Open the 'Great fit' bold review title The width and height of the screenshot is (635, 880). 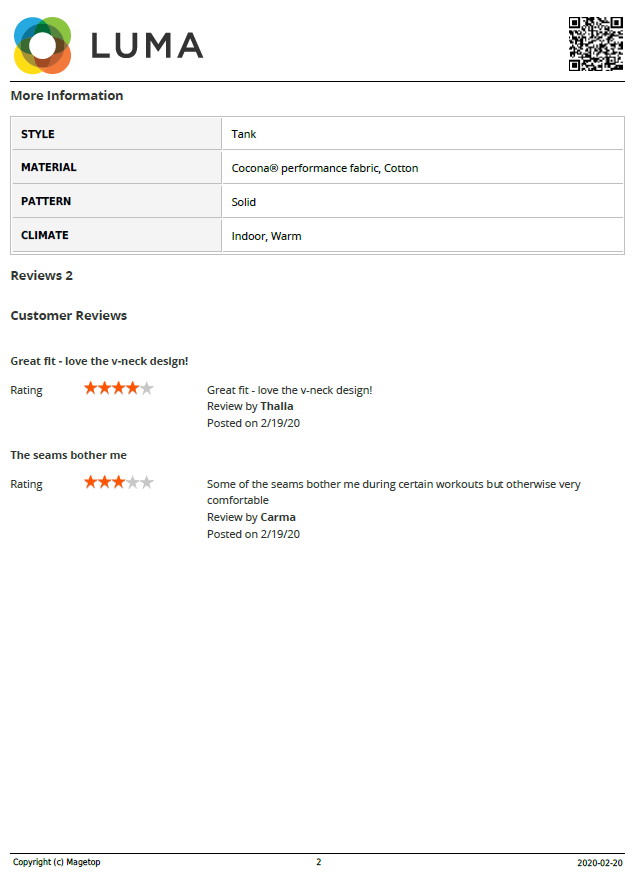point(99,361)
